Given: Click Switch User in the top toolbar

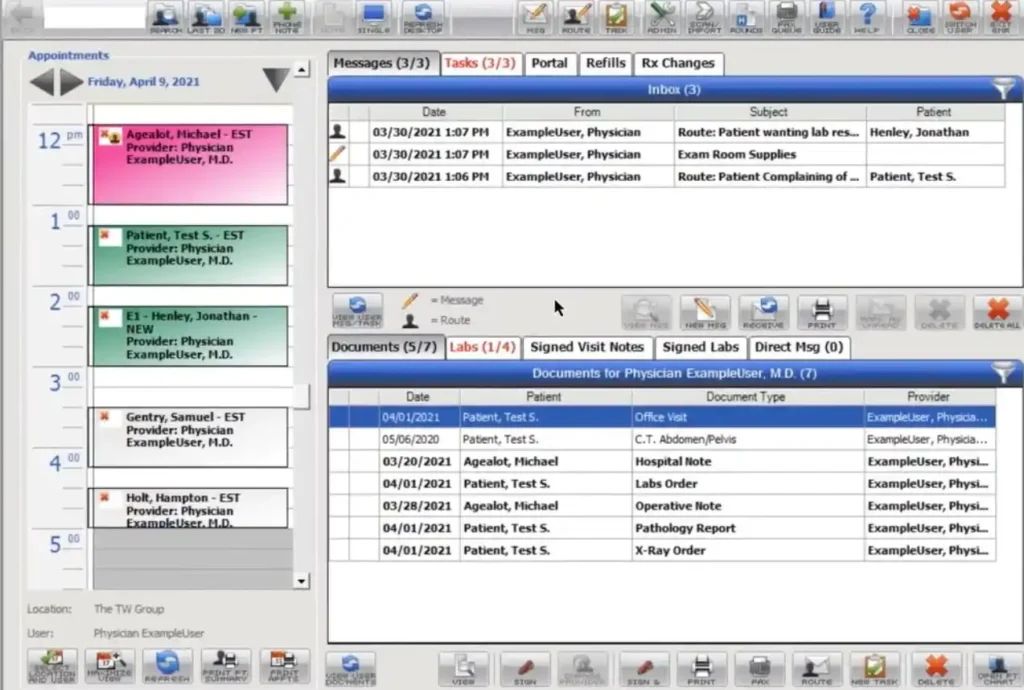Looking at the screenshot, I should coord(960,17).
